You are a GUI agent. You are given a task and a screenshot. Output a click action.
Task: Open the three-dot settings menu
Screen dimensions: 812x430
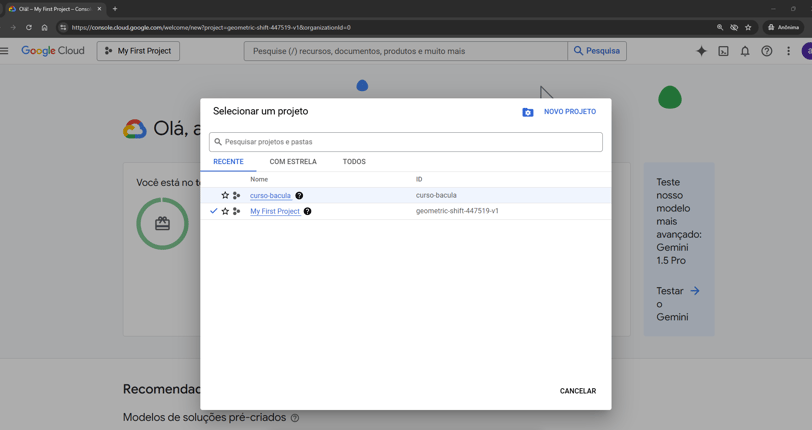coord(788,51)
